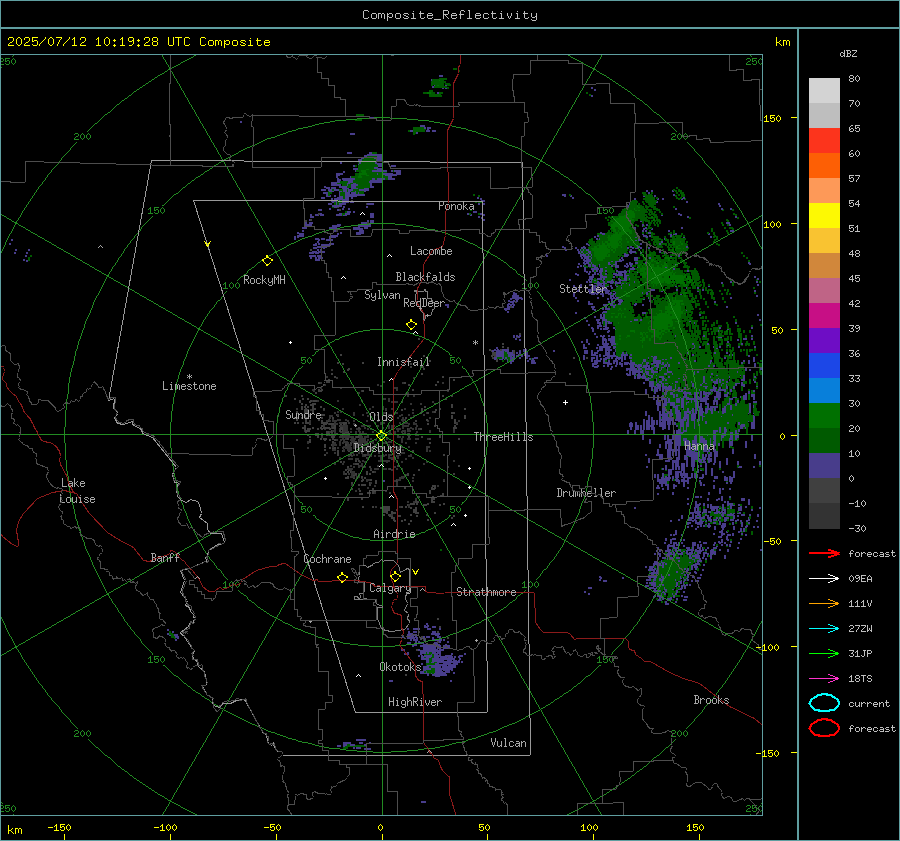Click the Didsbury label
The width and height of the screenshot is (900, 841).
377,448
